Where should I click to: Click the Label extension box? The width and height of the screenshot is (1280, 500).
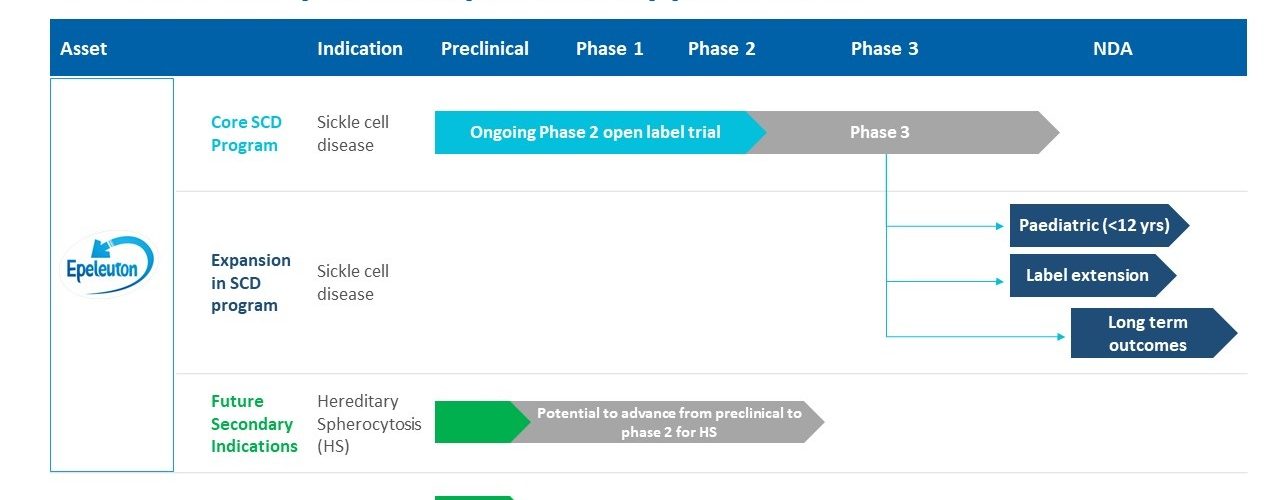[1088, 275]
